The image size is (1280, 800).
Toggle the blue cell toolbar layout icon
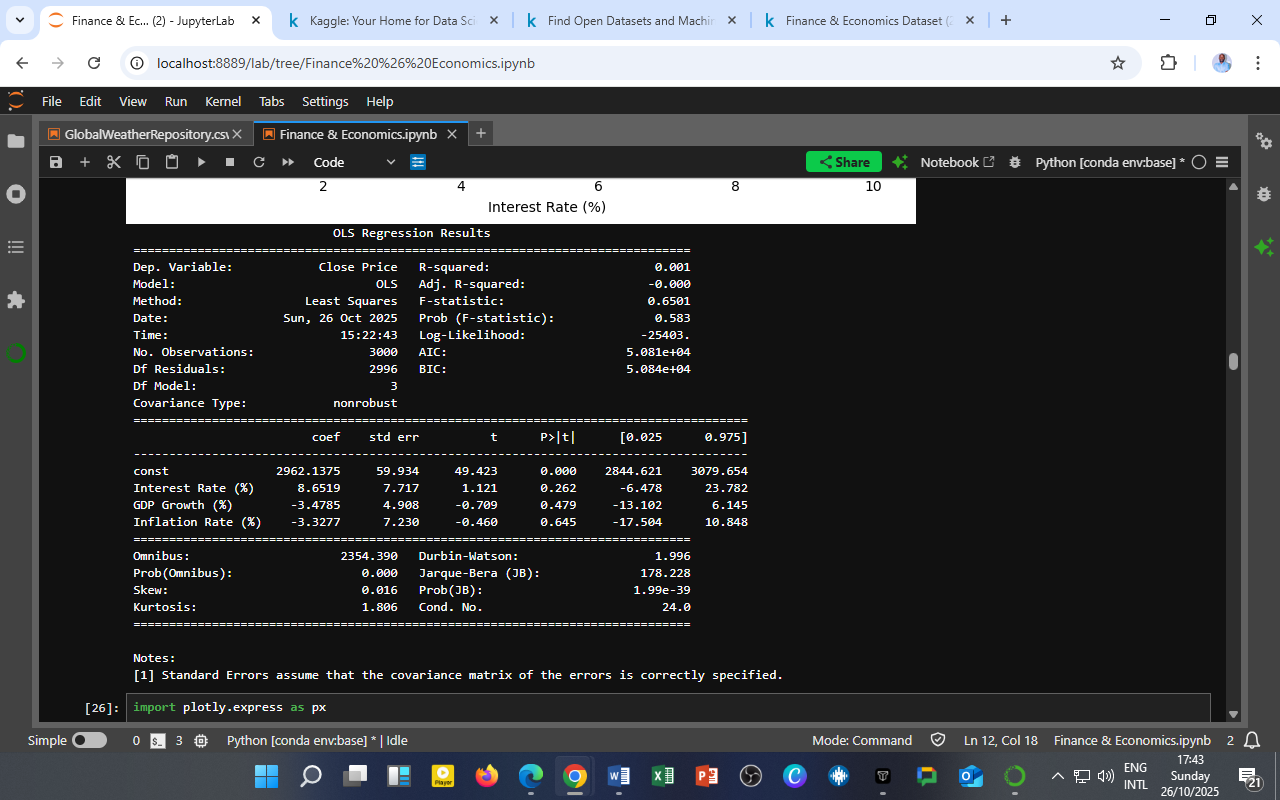pyautogui.click(x=418, y=162)
